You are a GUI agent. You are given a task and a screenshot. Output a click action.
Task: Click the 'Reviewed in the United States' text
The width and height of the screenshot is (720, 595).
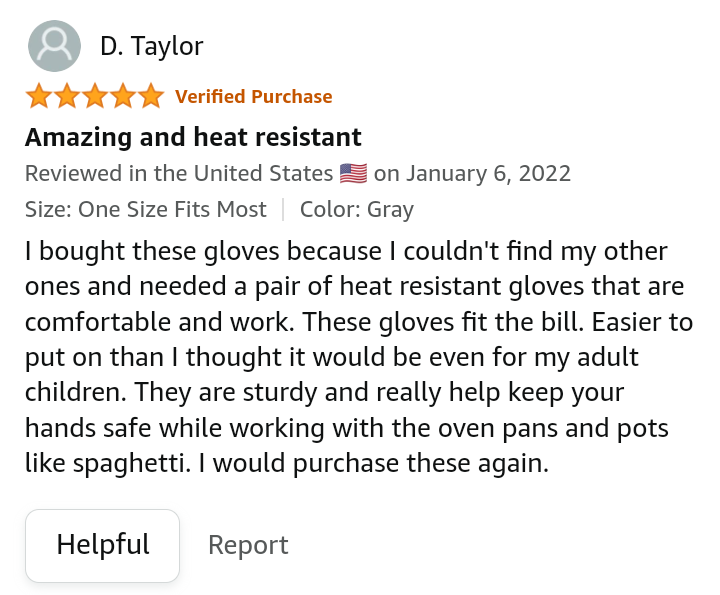[x=179, y=174]
